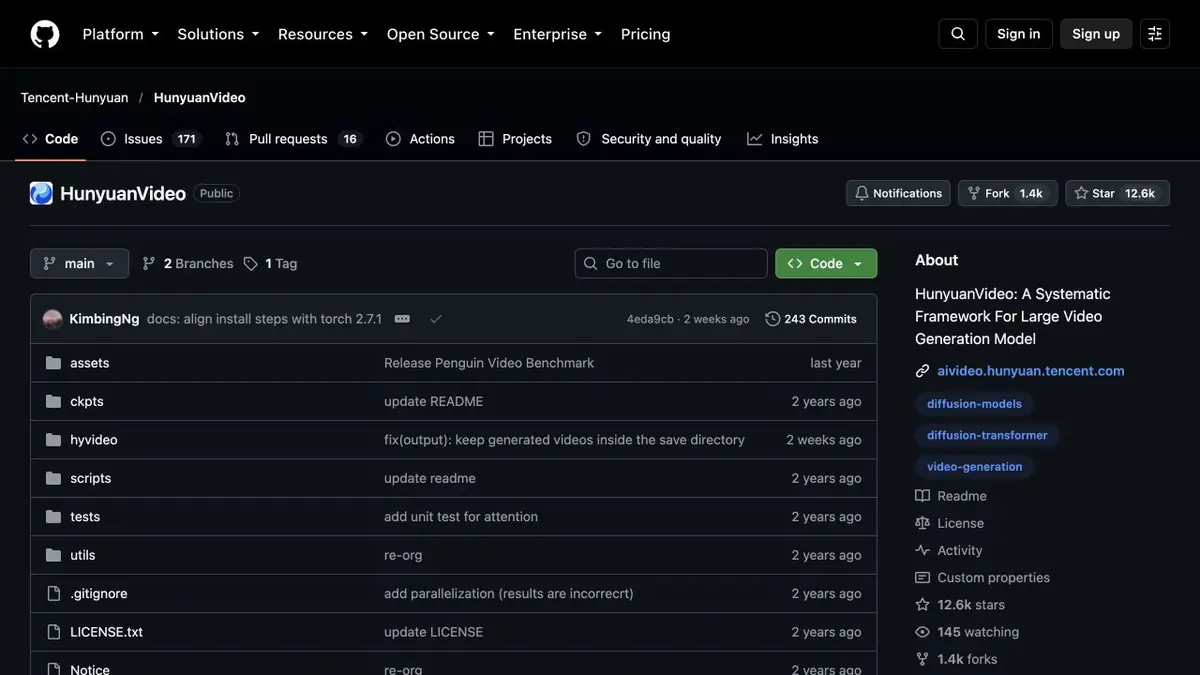The height and width of the screenshot is (675, 1200).
Task: Click the hyvideo folder icon
Action: pos(53,440)
